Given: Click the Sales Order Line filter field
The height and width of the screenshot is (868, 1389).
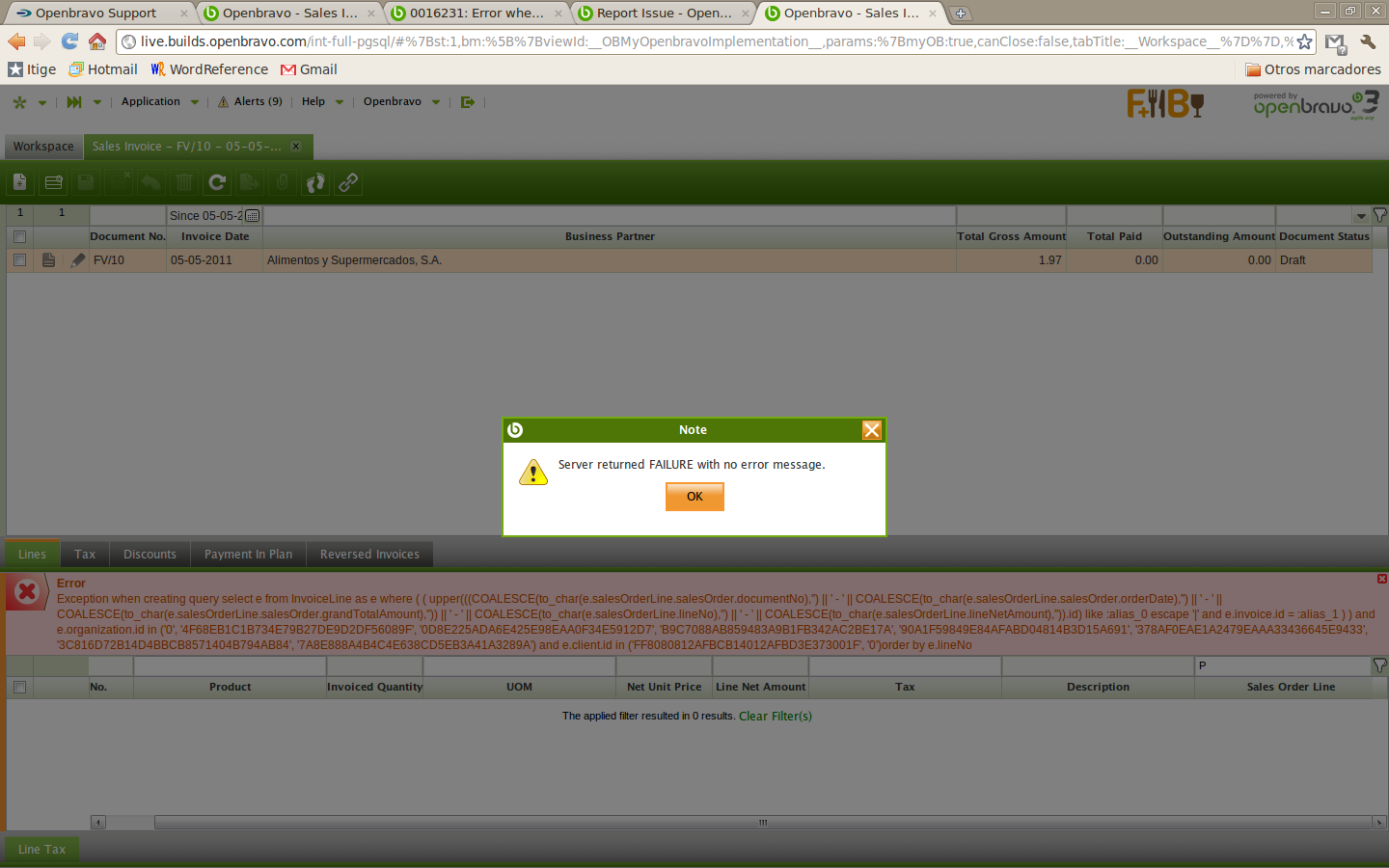Looking at the screenshot, I should click(x=1283, y=666).
